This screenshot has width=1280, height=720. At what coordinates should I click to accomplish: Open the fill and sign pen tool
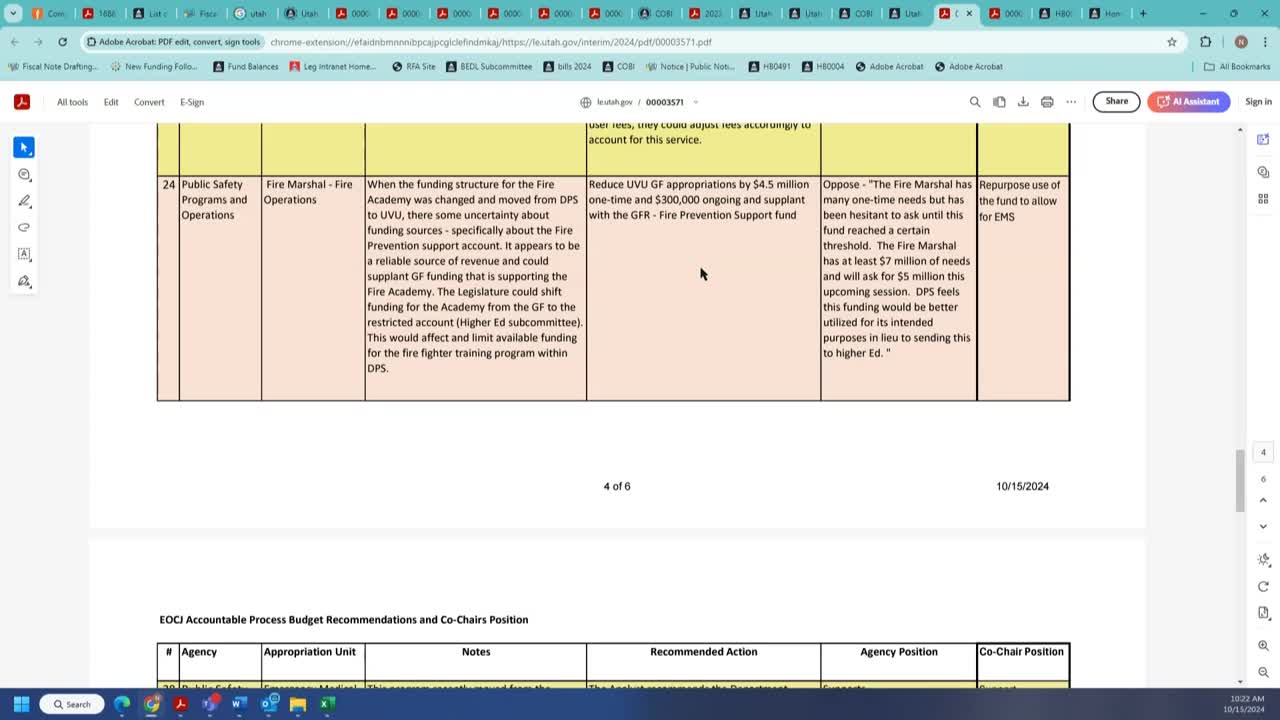24,281
